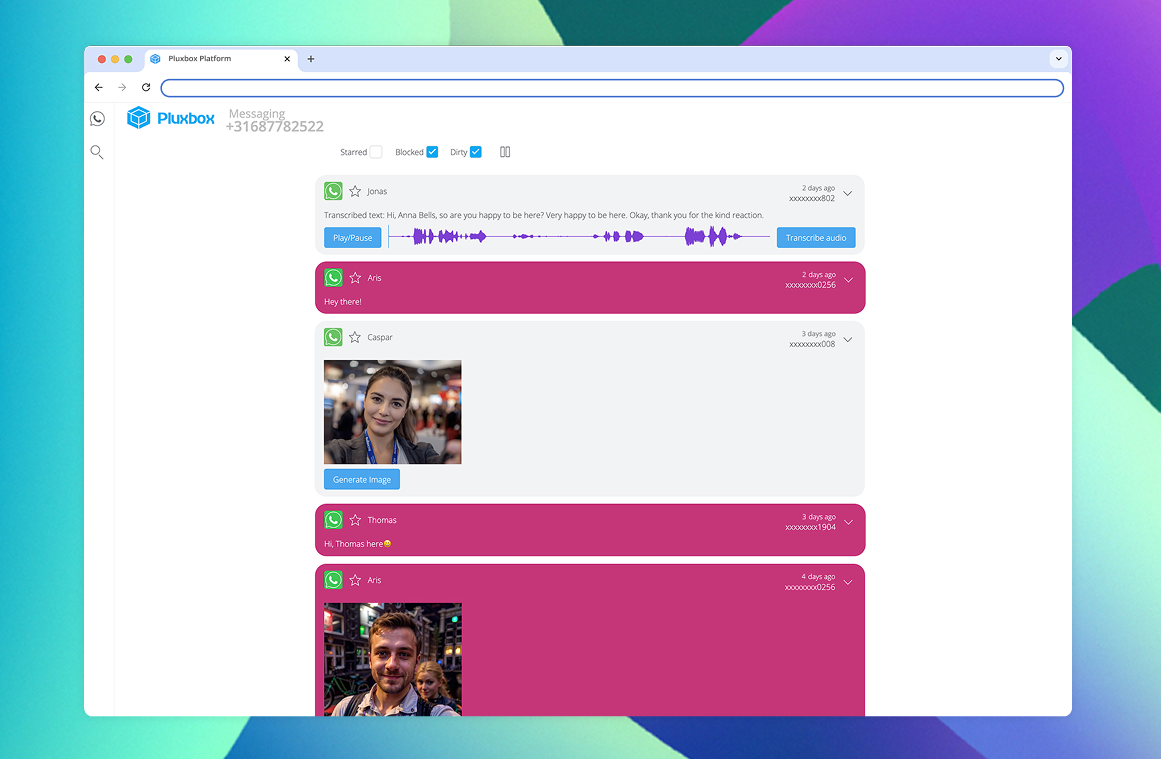Click the Transcribe audio button
This screenshot has width=1161, height=759.
tap(815, 238)
